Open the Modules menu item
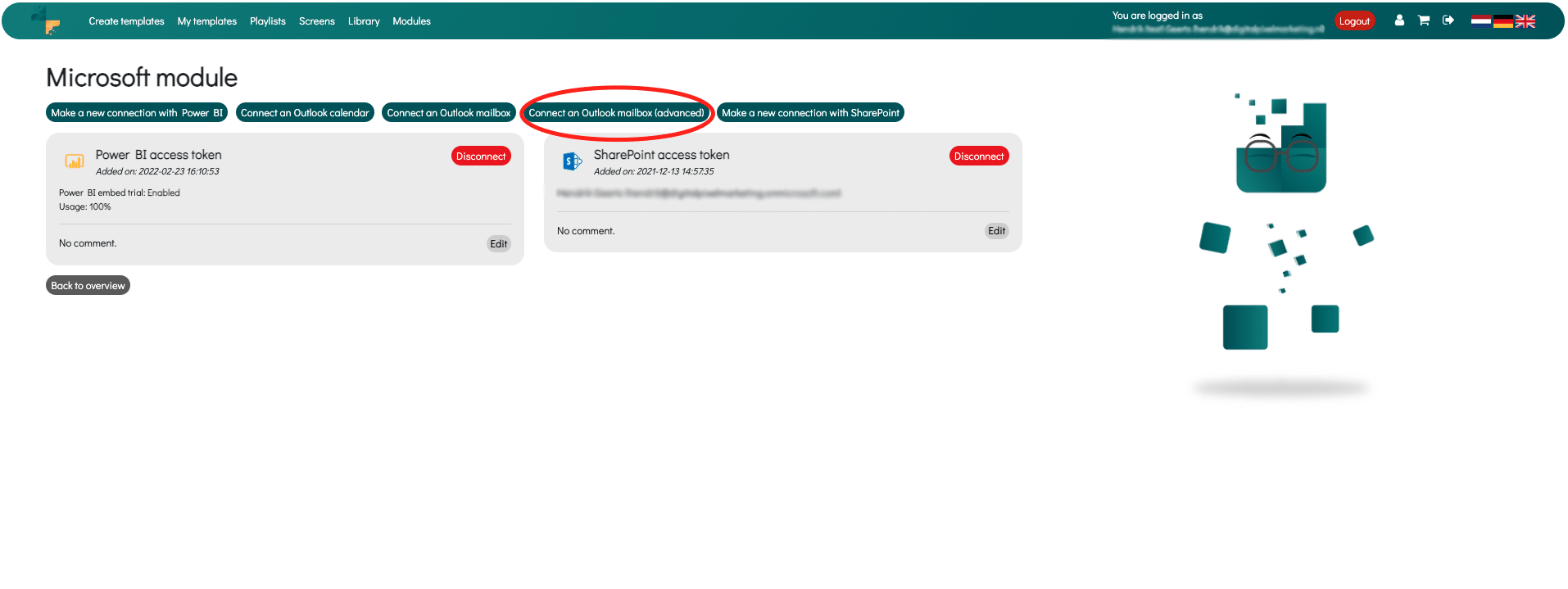The image size is (1568, 589). click(x=411, y=21)
